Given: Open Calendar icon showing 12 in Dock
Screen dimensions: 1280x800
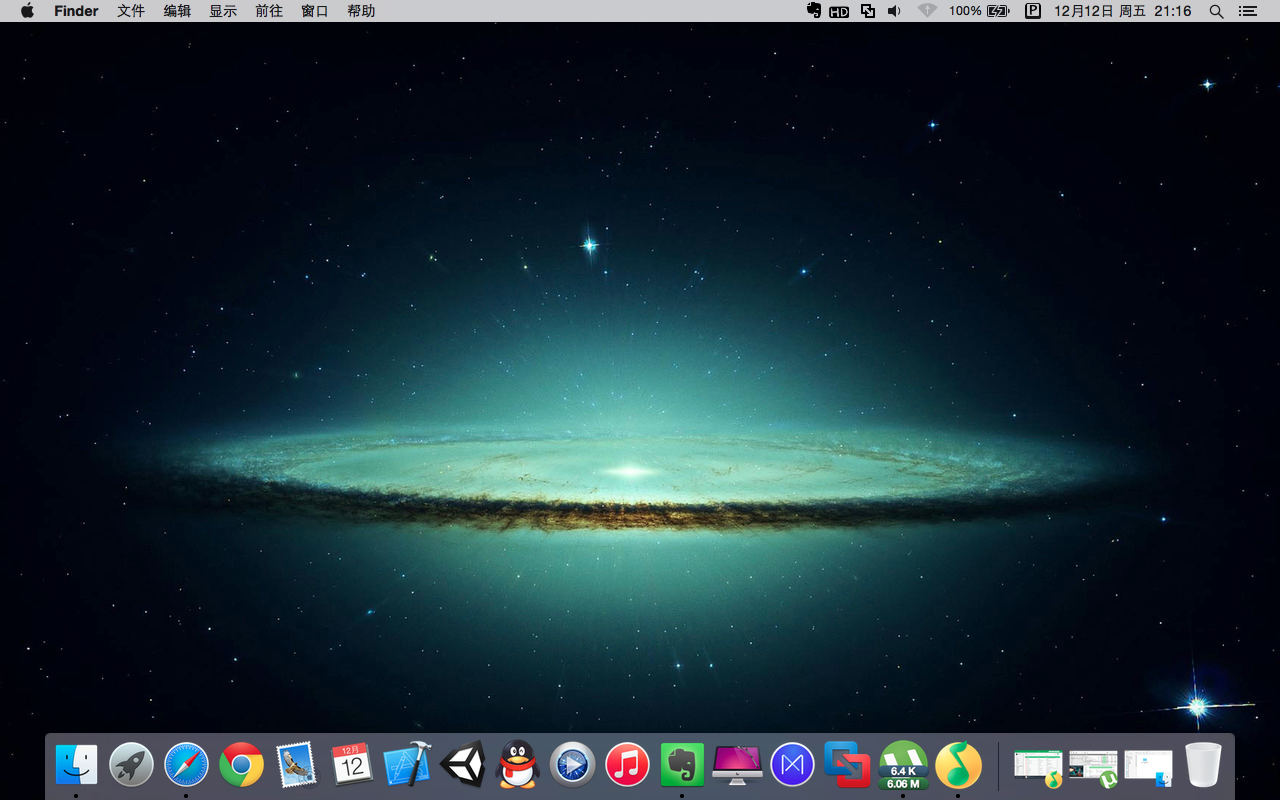Looking at the screenshot, I should click(351, 765).
